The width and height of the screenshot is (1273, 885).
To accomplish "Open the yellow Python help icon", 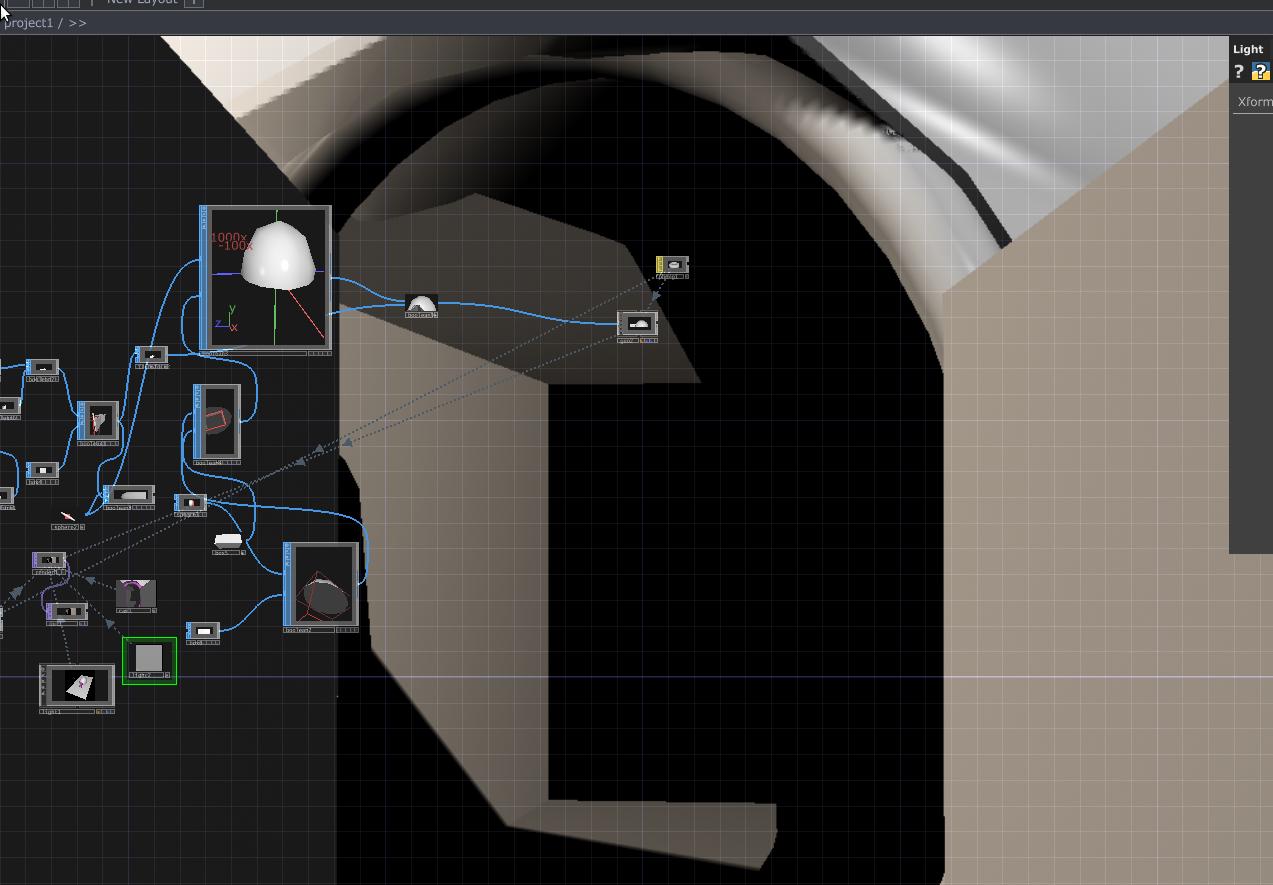I will click(1260, 72).
